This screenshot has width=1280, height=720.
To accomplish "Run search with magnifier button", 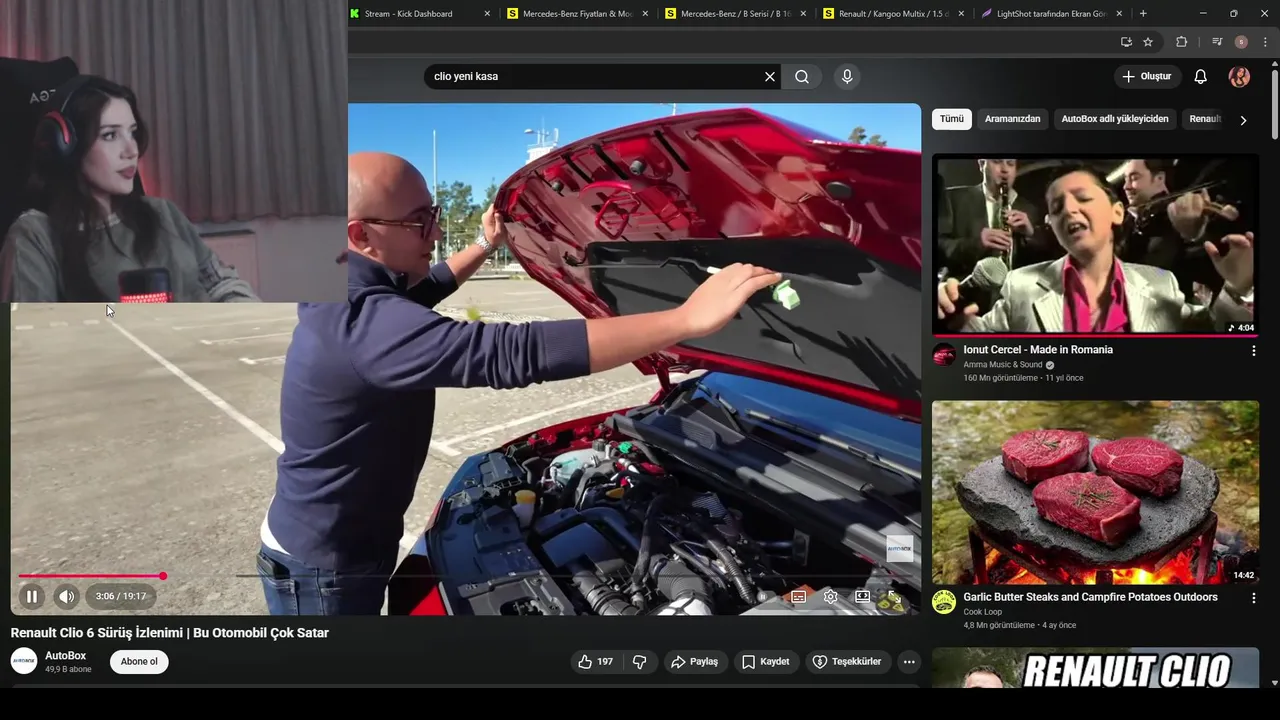I will pos(802,77).
